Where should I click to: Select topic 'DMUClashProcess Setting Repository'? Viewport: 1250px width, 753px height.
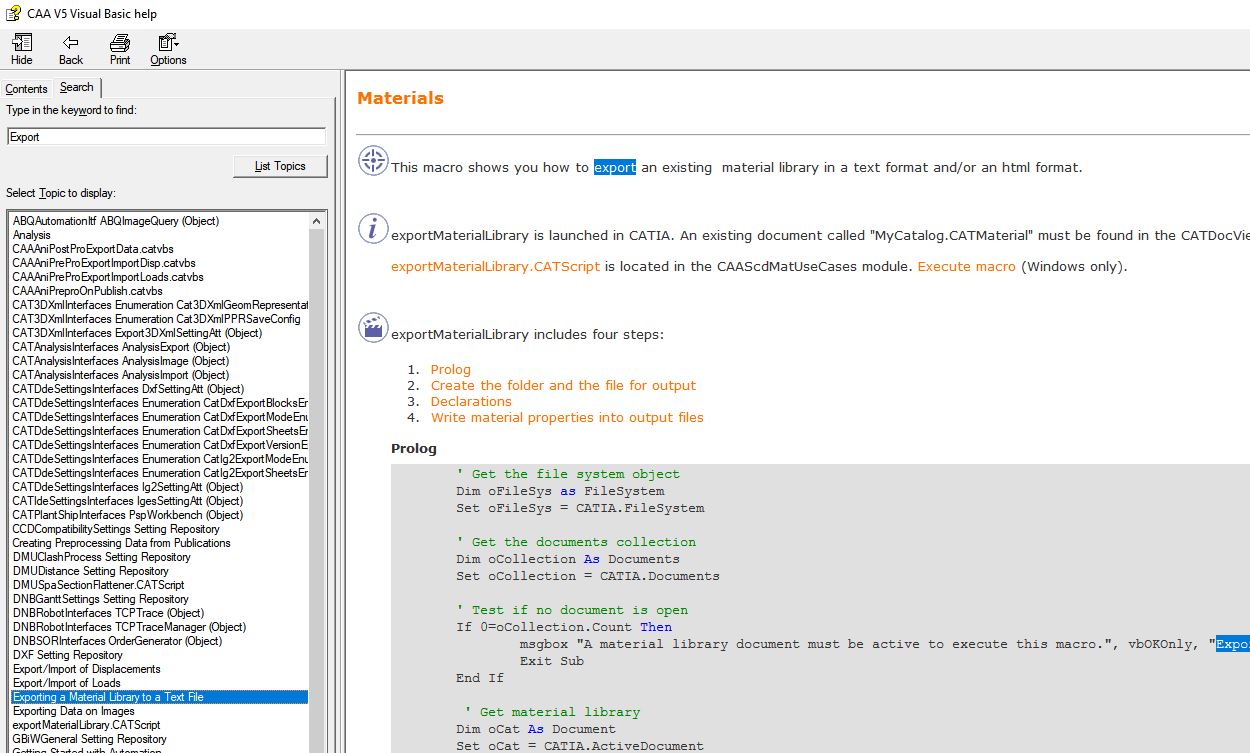click(x=101, y=557)
